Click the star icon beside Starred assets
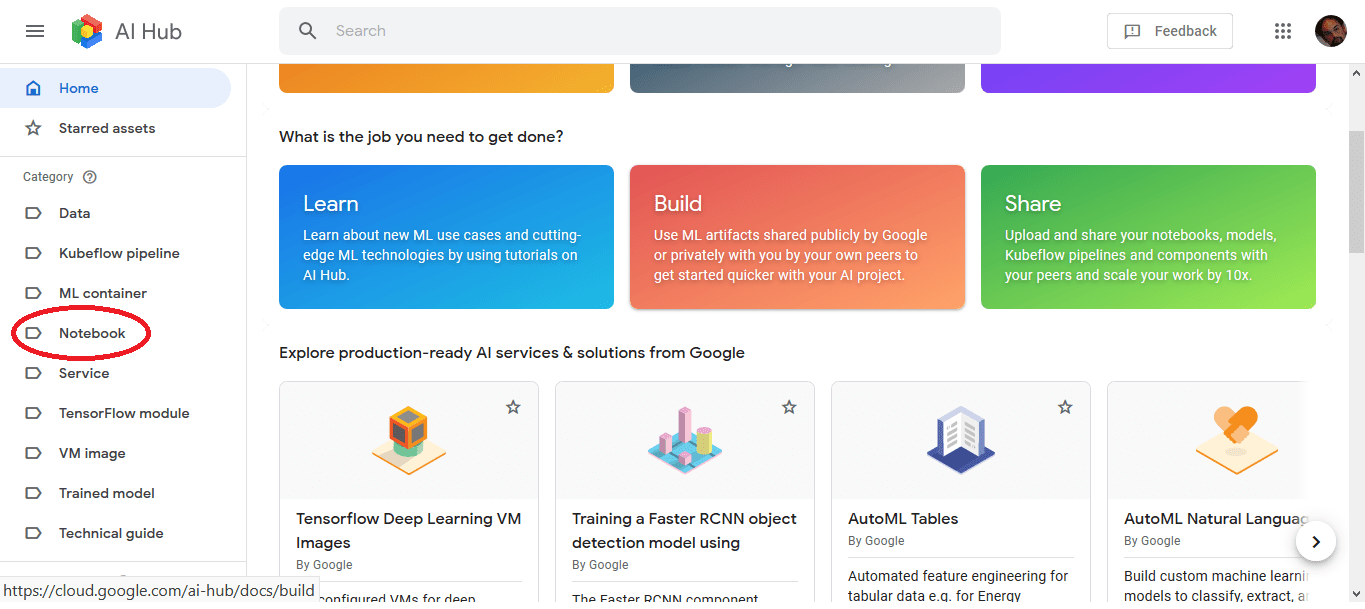The width and height of the screenshot is (1365, 609). click(x=33, y=128)
